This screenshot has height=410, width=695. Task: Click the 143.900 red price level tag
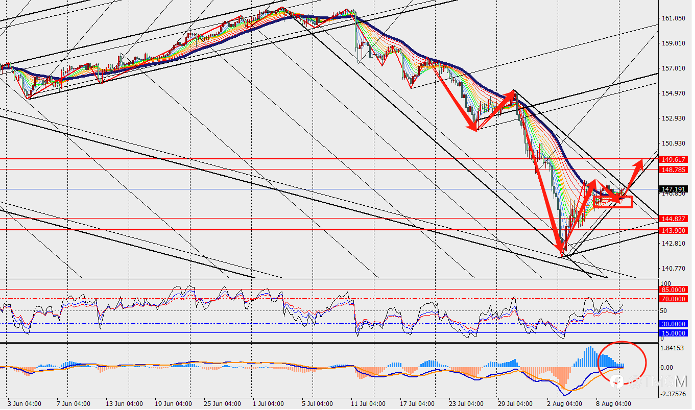[x=673, y=230]
